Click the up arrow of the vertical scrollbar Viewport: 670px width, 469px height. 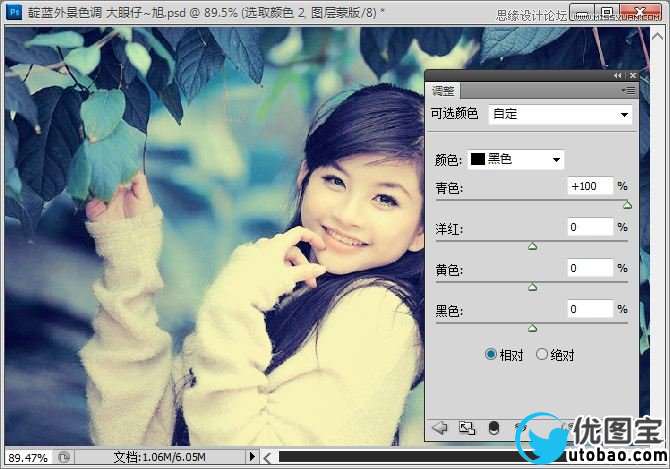tap(658, 37)
